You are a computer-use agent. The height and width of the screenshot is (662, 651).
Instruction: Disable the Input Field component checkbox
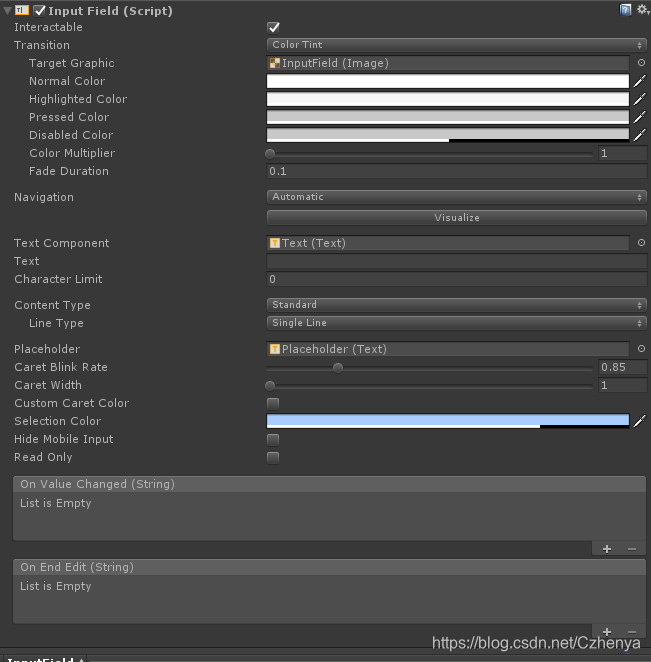point(40,11)
